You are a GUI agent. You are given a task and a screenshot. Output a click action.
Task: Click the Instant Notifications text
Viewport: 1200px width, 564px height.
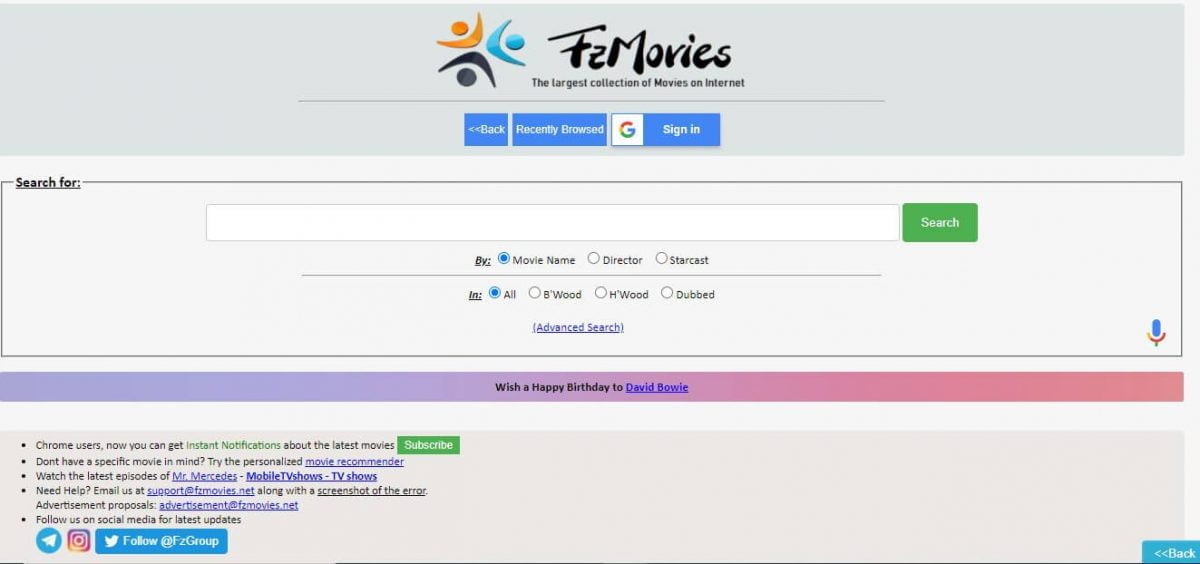[x=233, y=445]
